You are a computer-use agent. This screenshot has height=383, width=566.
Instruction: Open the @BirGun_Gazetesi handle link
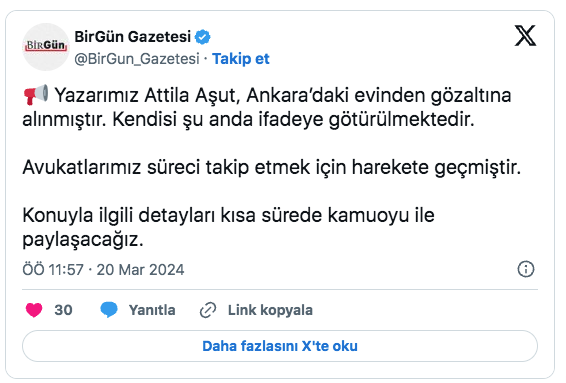click(x=137, y=58)
